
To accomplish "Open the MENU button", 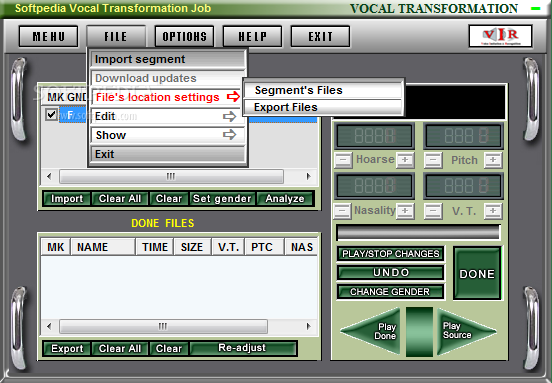I will click(49, 36).
